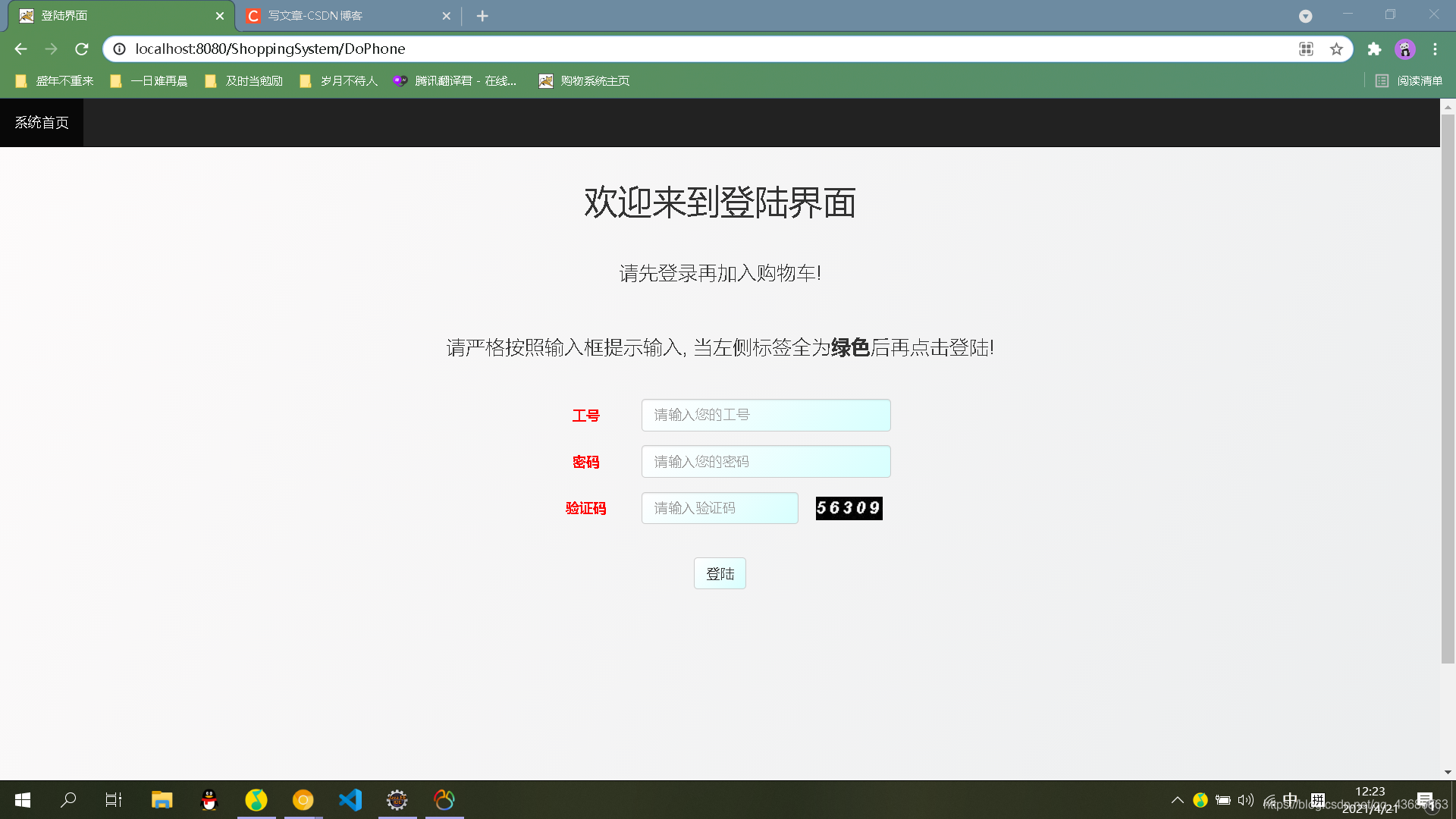Screen dimensions: 1456x819
Task: Open QQ penguin app on taskbar
Action: [x=209, y=800]
